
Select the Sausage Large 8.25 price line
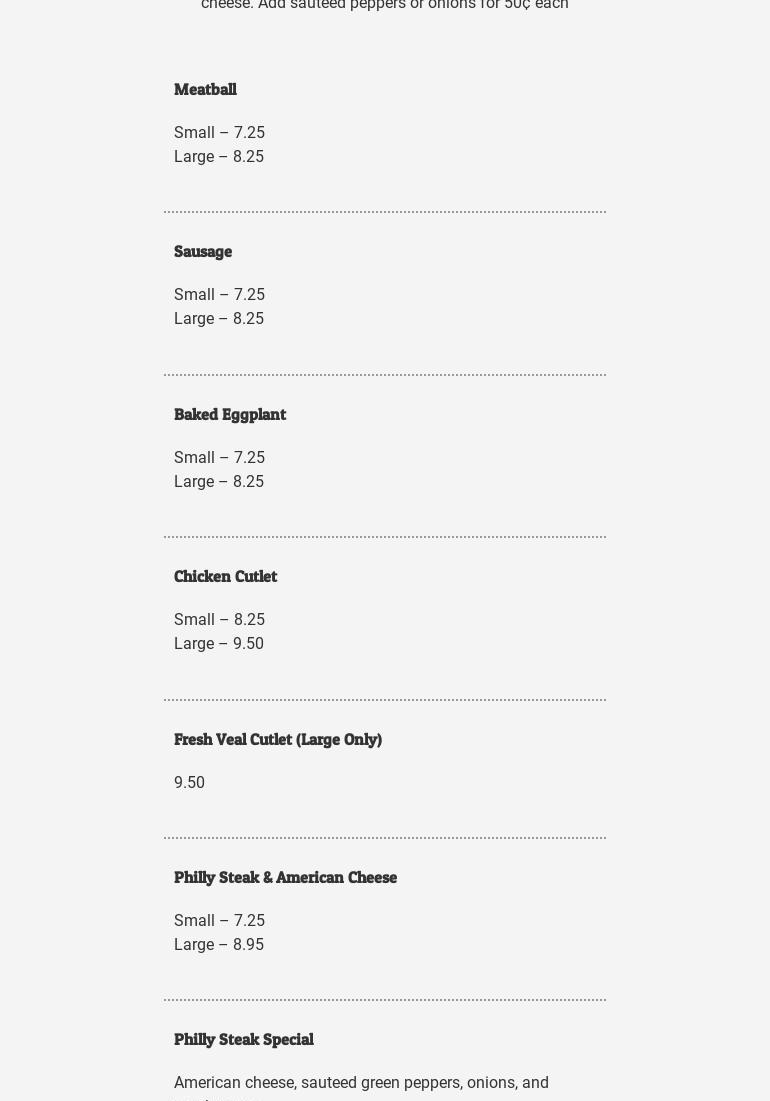(x=219, y=319)
